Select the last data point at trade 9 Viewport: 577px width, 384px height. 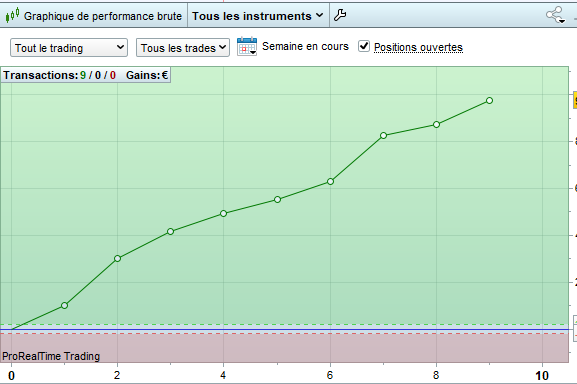click(x=489, y=100)
